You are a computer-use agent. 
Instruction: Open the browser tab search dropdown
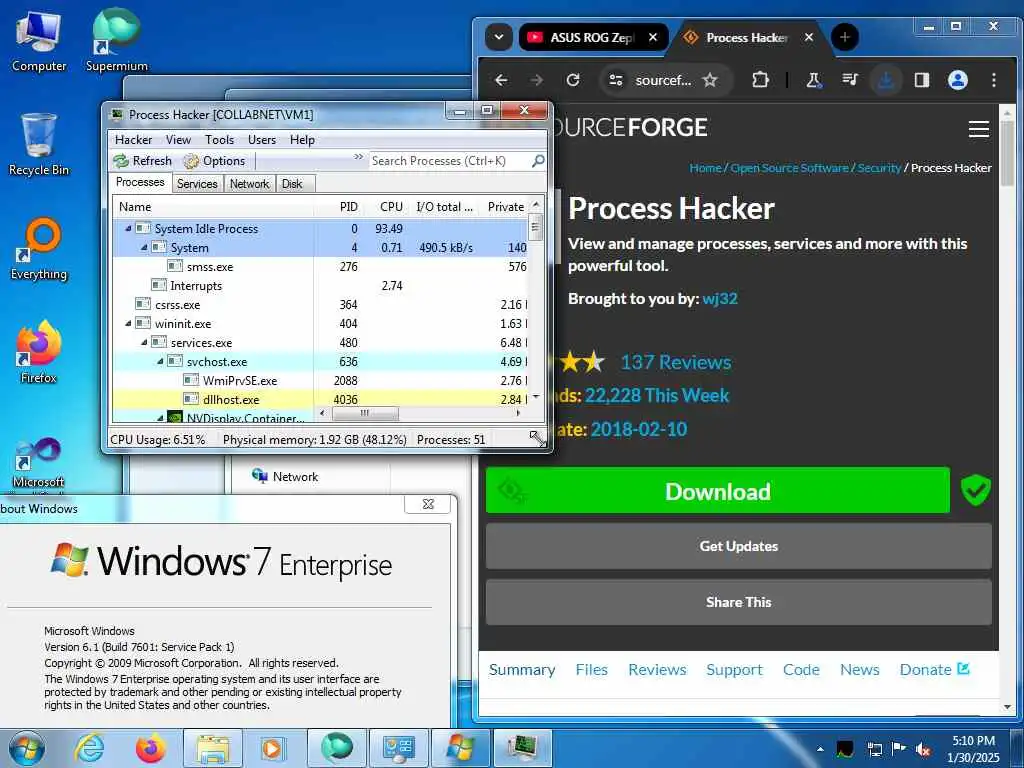click(x=498, y=37)
